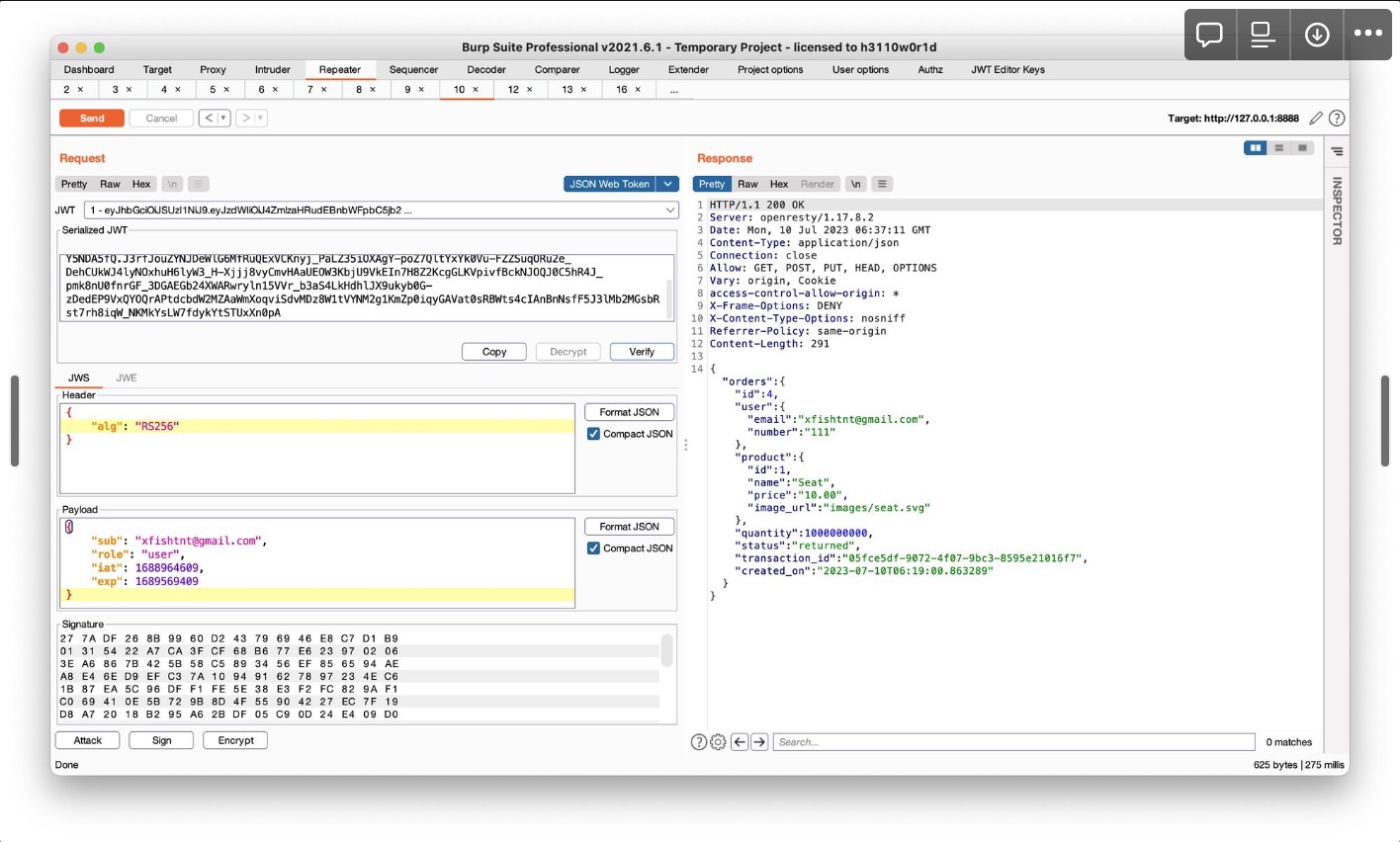Verify the JWT signature
This screenshot has height=842, width=1400.
pyautogui.click(x=642, y=352)
